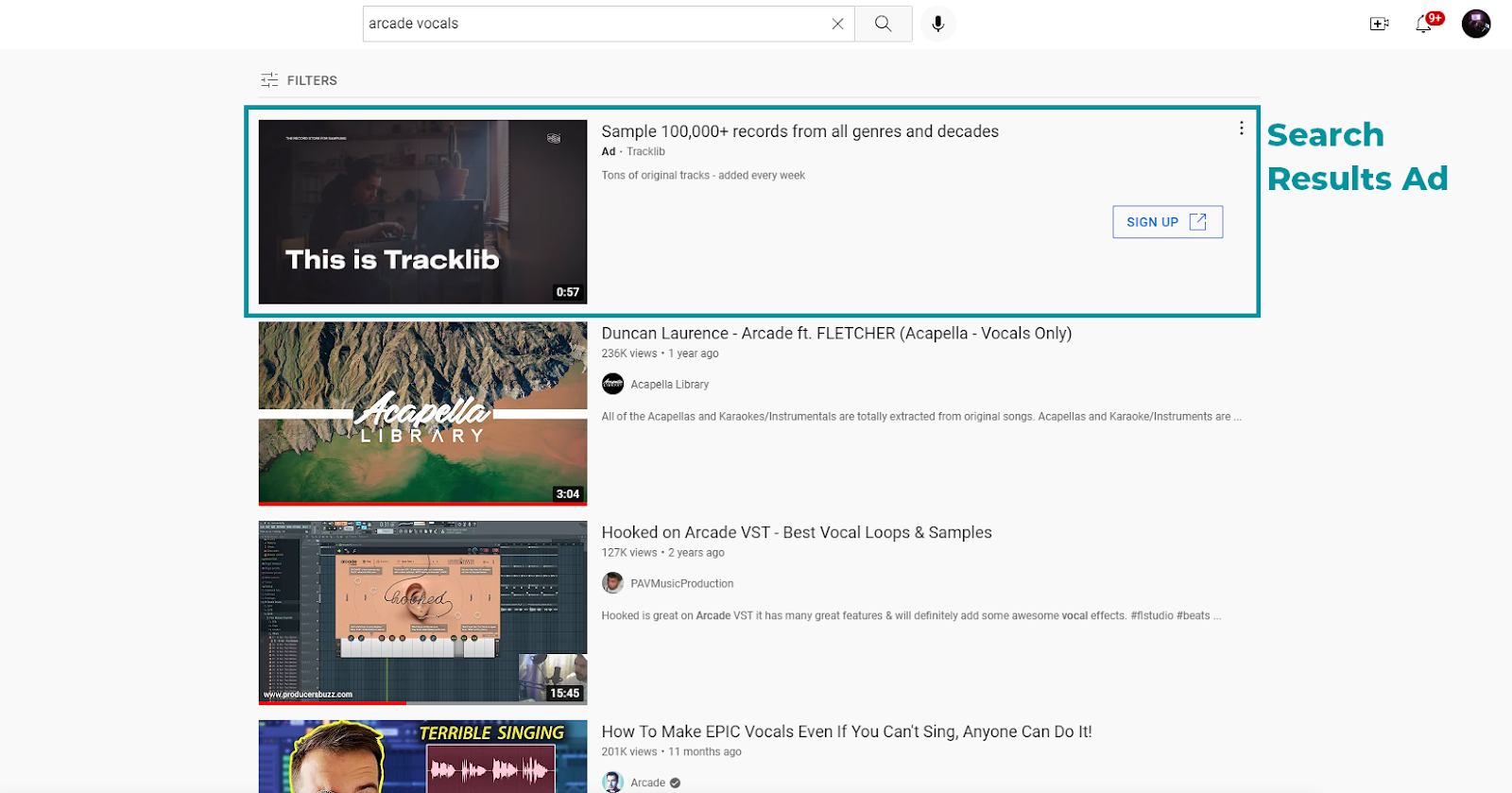Click the Arcade channel avatar
This screenshot has width=1512, height=793.
coord(613,783)
